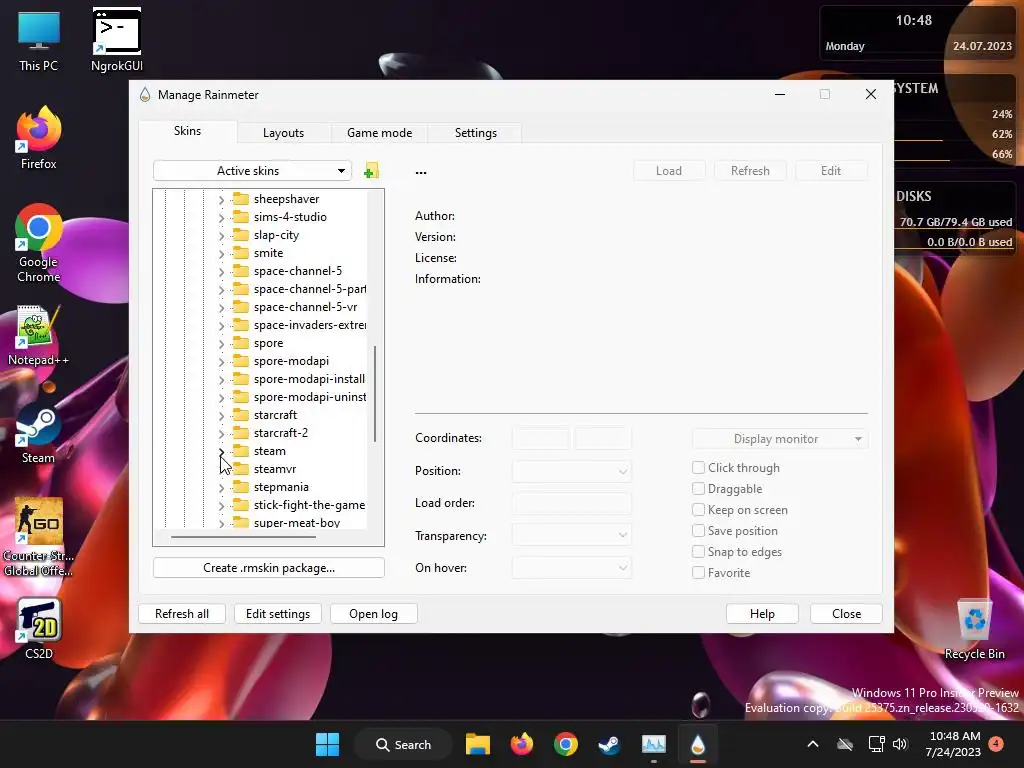Click the network display tray icon
This screenshot has height=768, width=1024.
876,744
